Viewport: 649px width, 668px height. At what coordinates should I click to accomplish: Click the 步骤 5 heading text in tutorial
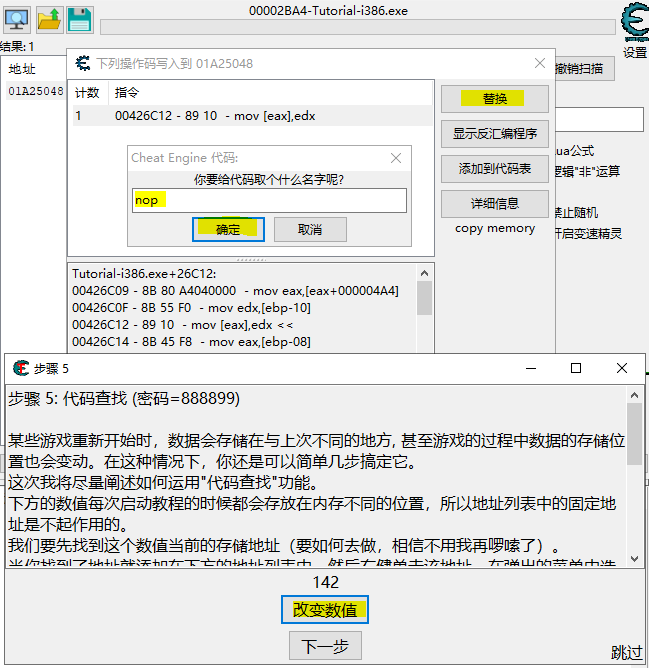click(x=124, y=399)
